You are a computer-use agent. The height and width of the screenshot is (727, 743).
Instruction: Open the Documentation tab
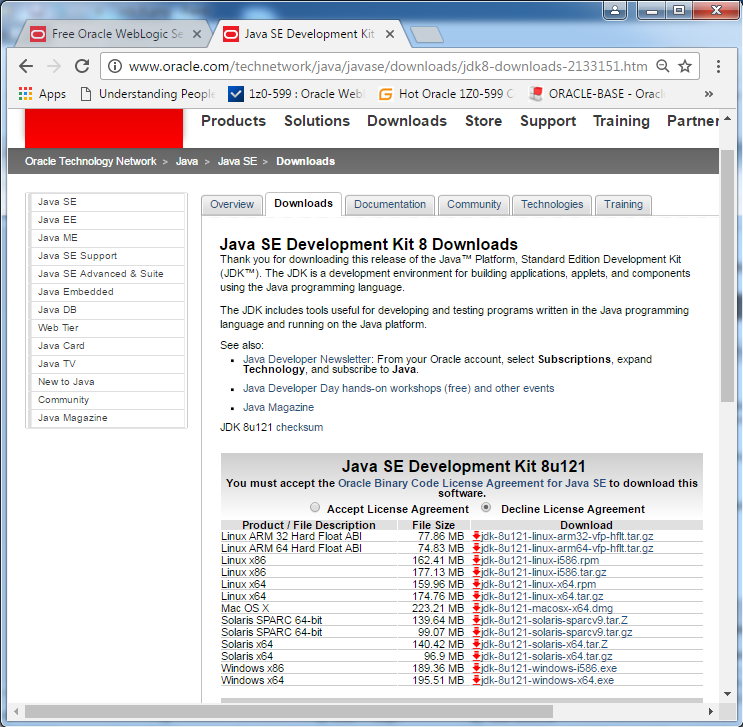tap(390, 204)
